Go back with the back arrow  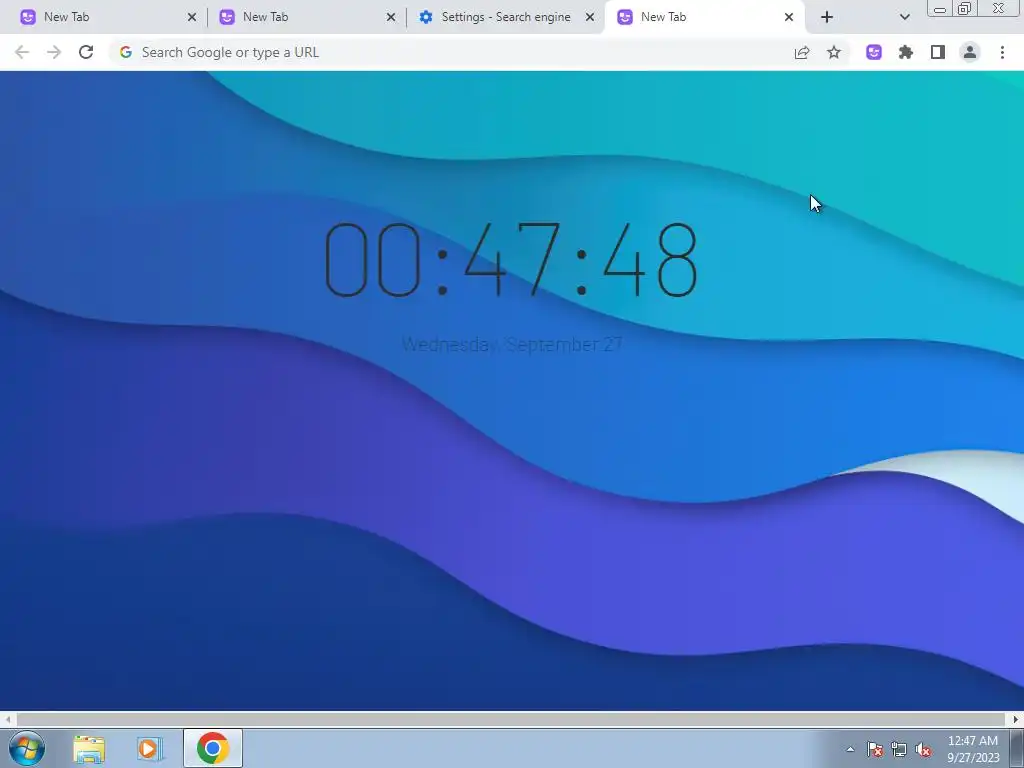click(x=22, y=52)
